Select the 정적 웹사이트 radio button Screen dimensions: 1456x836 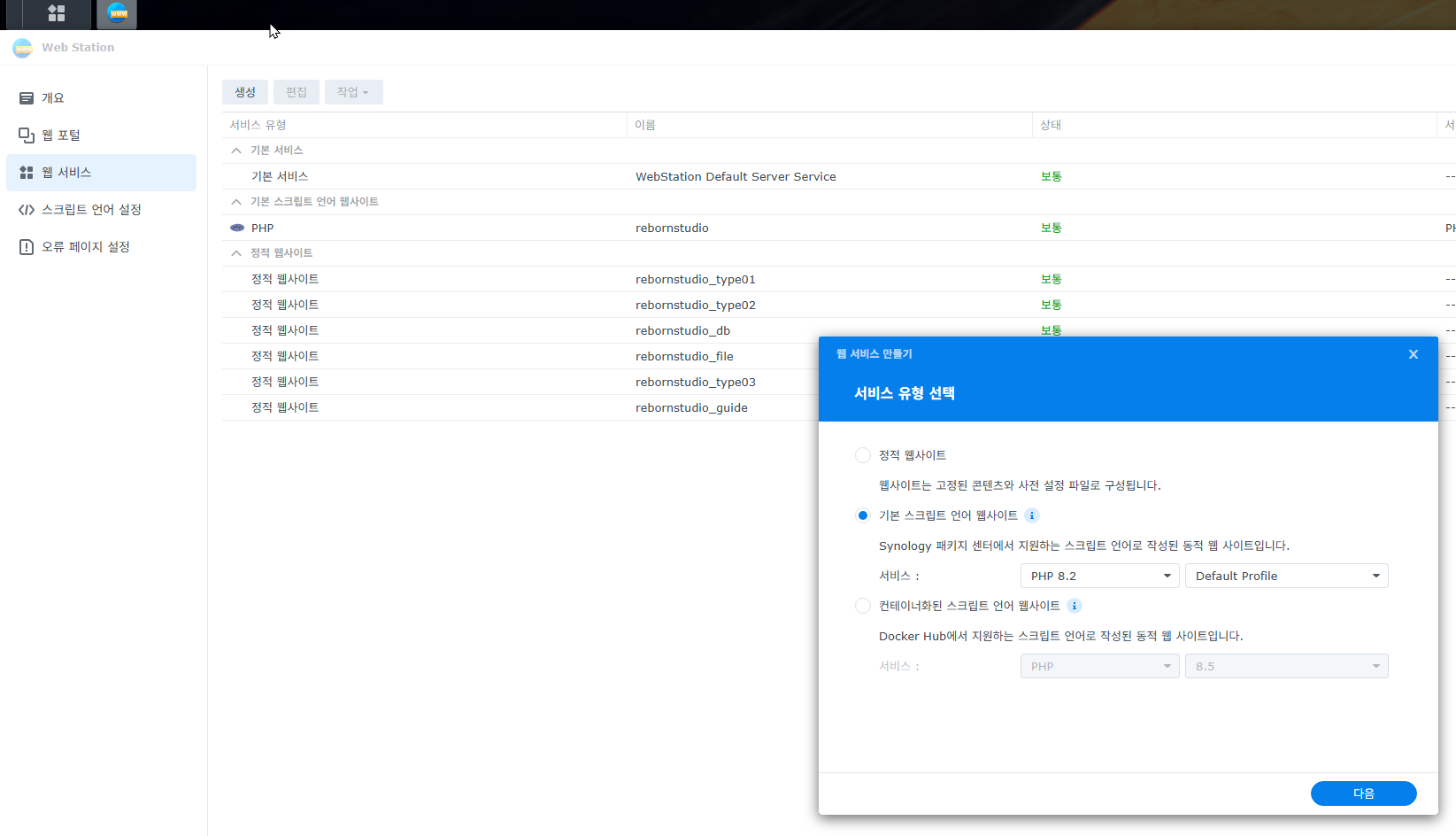[x=863, y=455]
